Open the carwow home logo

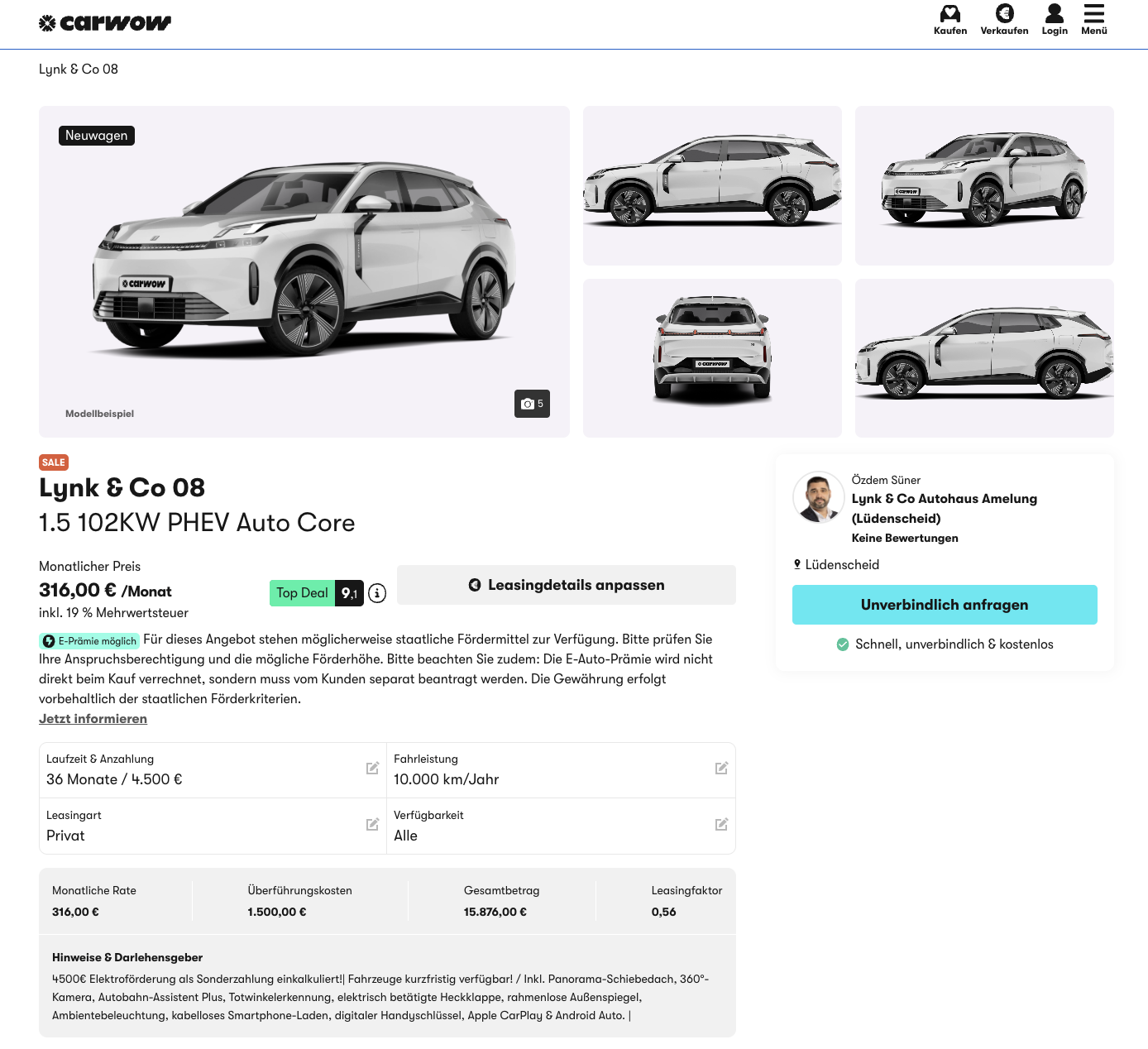105,23
